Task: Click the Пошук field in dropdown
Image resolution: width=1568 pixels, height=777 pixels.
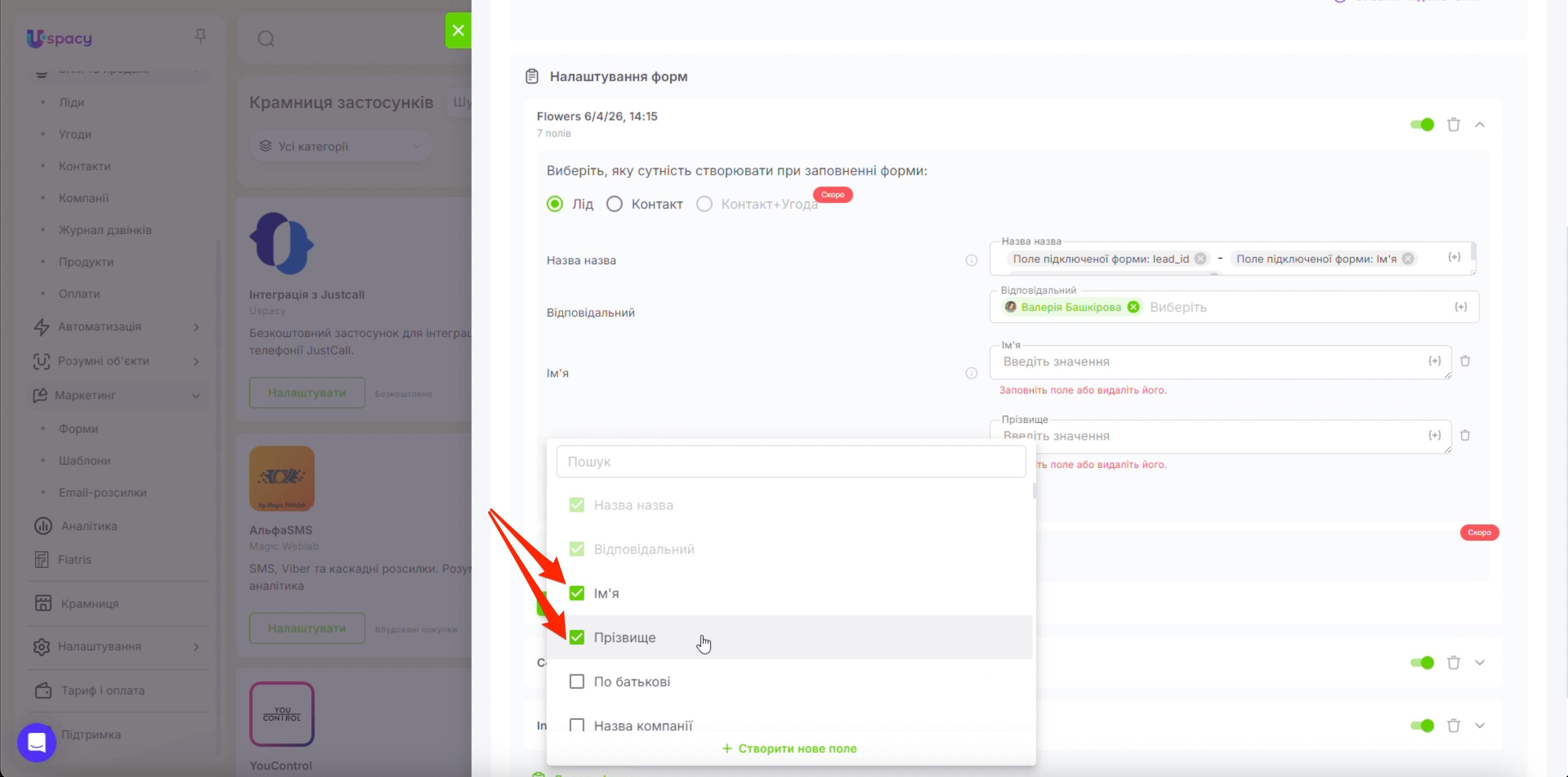Action: (x=791, y=462)
